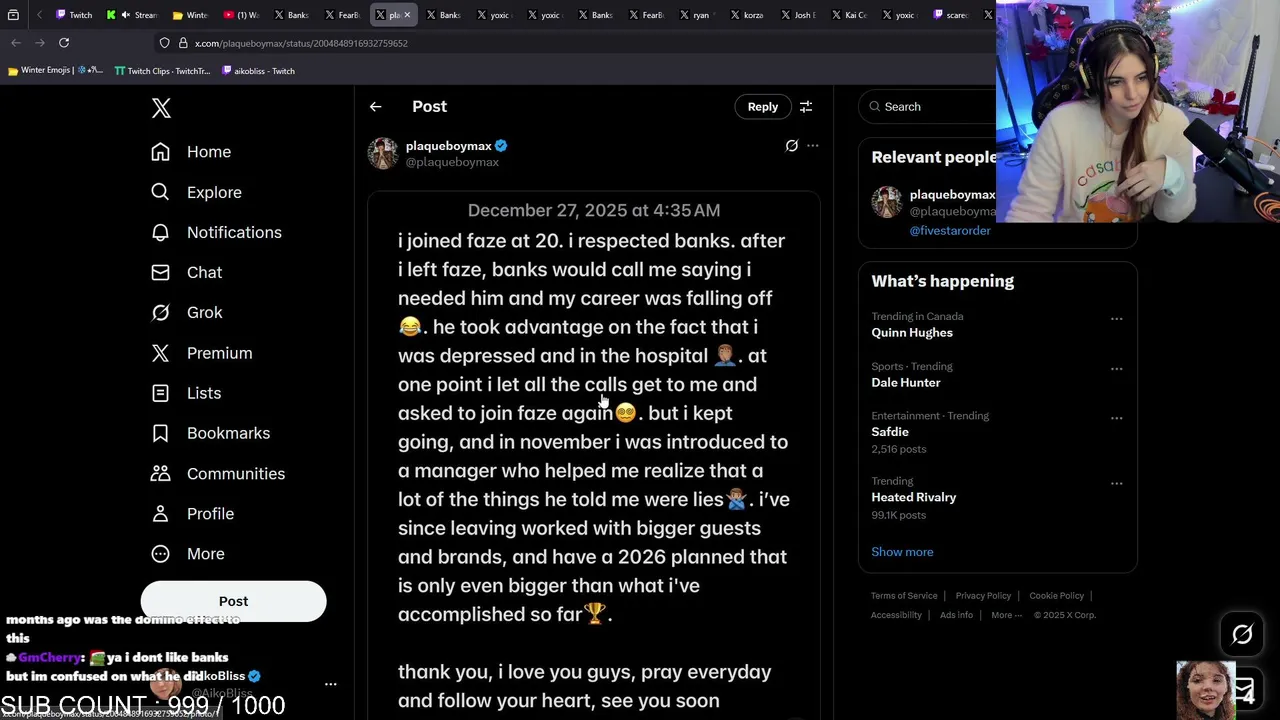The height and width of the screenshot is (720, 1280).
Task: Open Chat messages in sidebar
Action: pyautogui.click(x=186, y=272)
